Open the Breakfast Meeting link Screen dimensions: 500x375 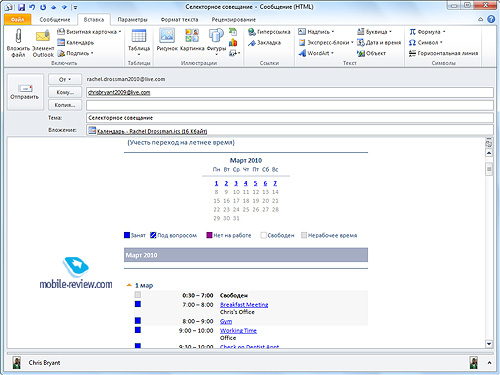pos(244,304)
